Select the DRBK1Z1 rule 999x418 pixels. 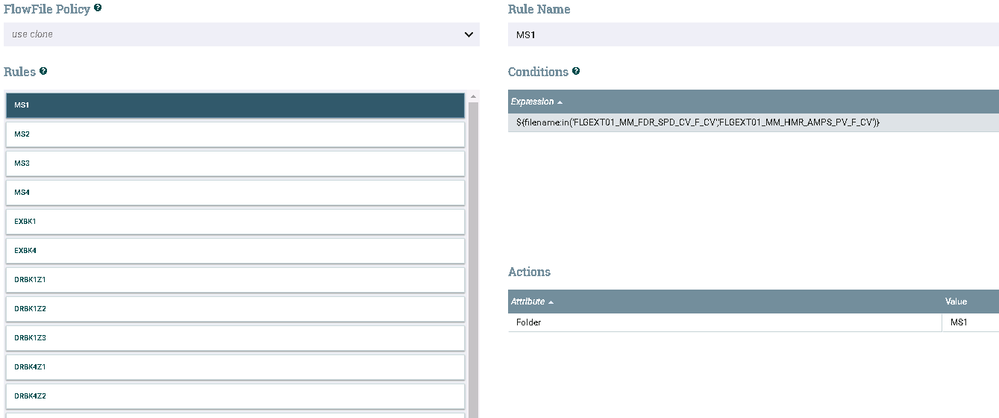click(235, 279)
